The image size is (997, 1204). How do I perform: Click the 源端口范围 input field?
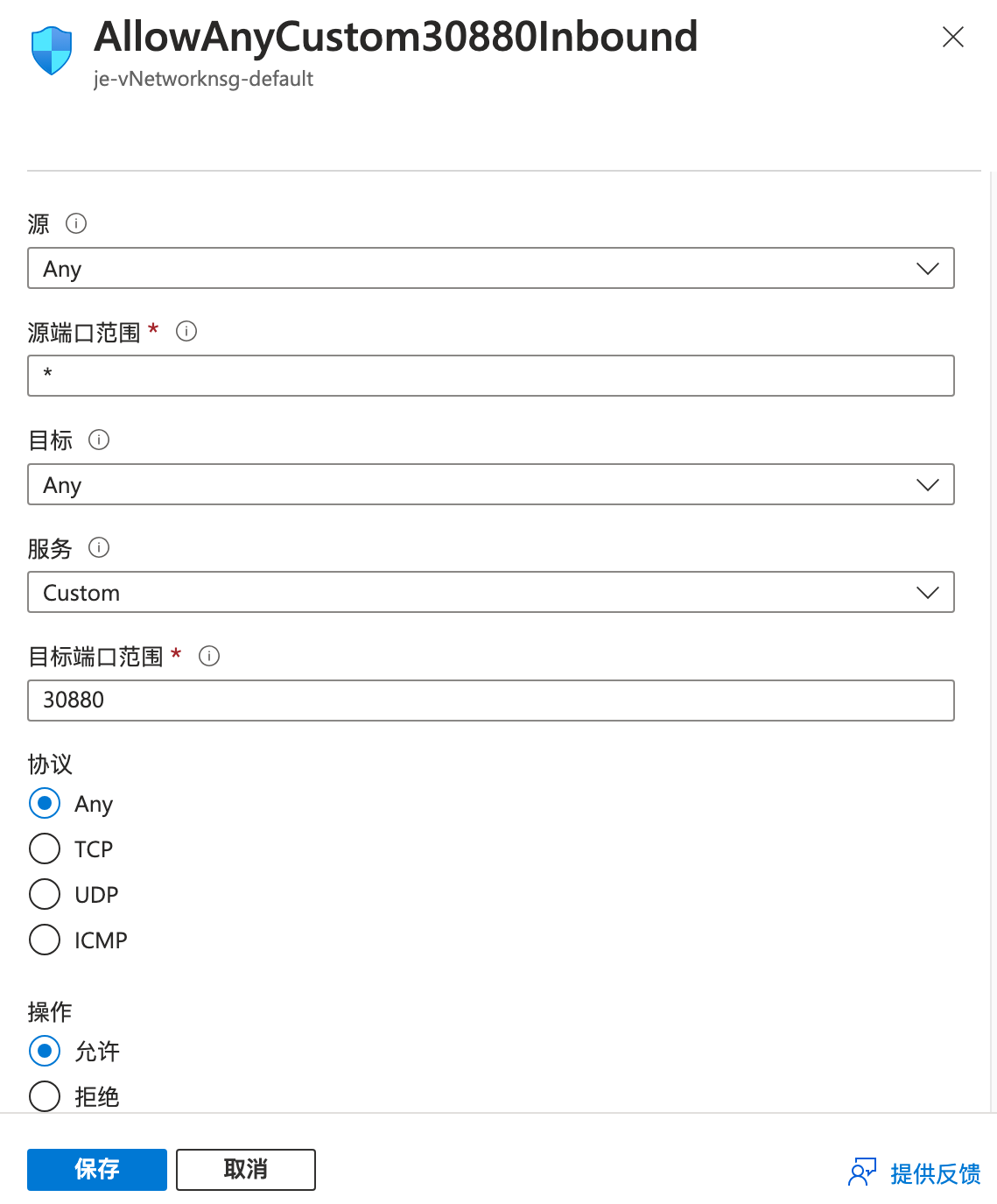[491, 376]
